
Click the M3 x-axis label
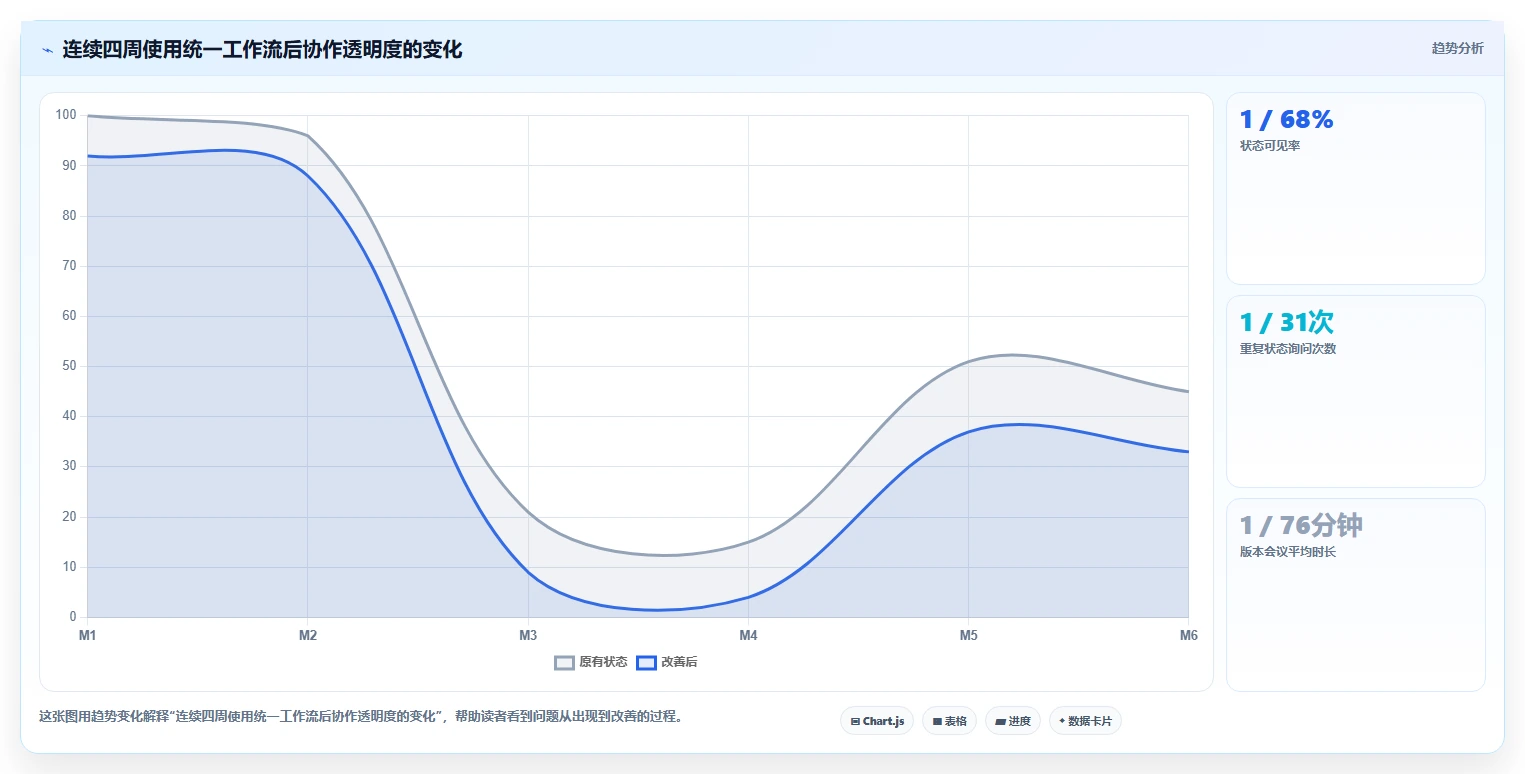(528, 635)
